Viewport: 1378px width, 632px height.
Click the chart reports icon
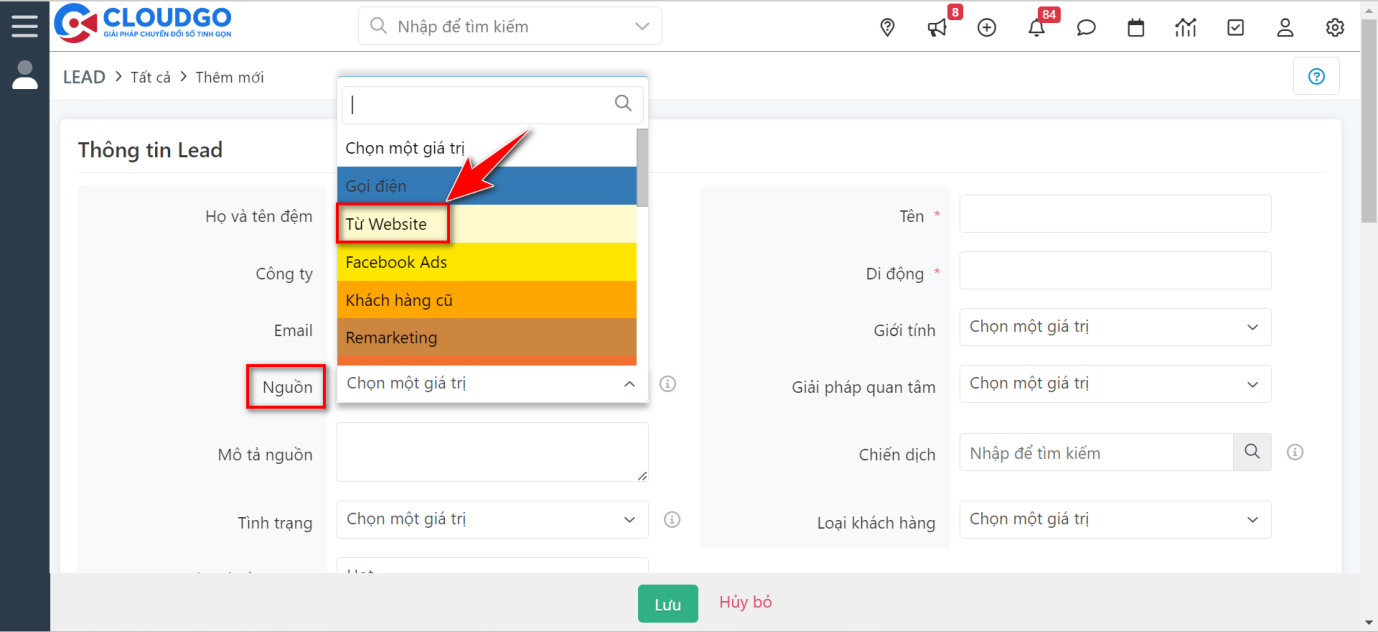(1186, 28)
